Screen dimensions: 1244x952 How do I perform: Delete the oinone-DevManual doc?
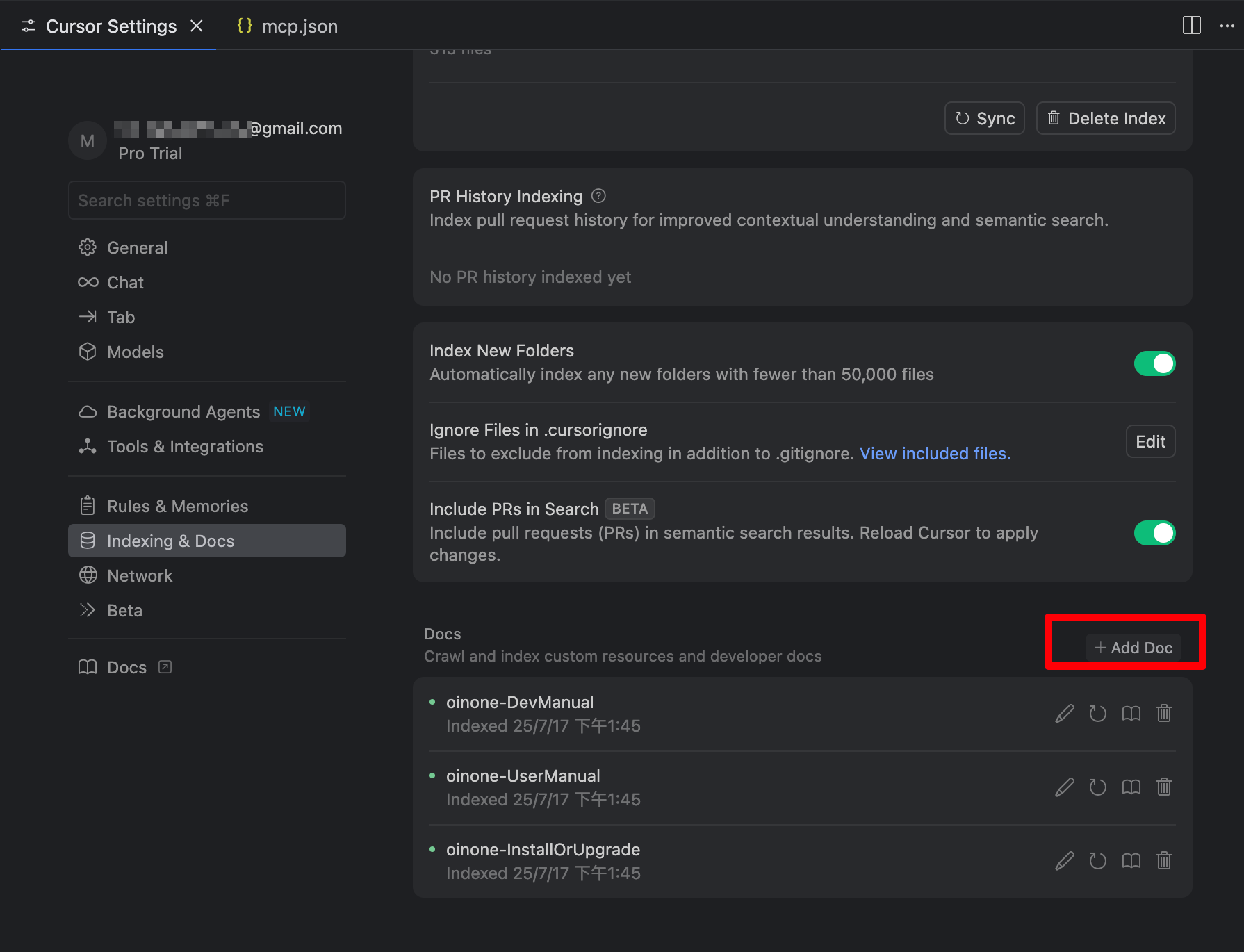pos(1164,714)
